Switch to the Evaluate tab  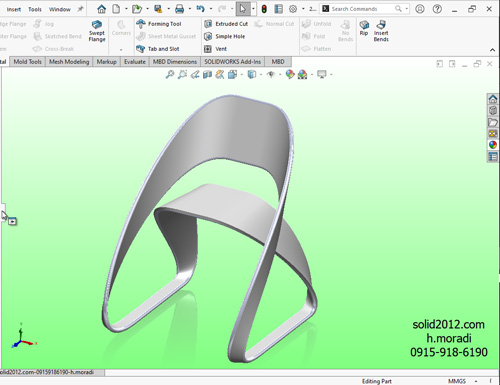pos(135,62)
